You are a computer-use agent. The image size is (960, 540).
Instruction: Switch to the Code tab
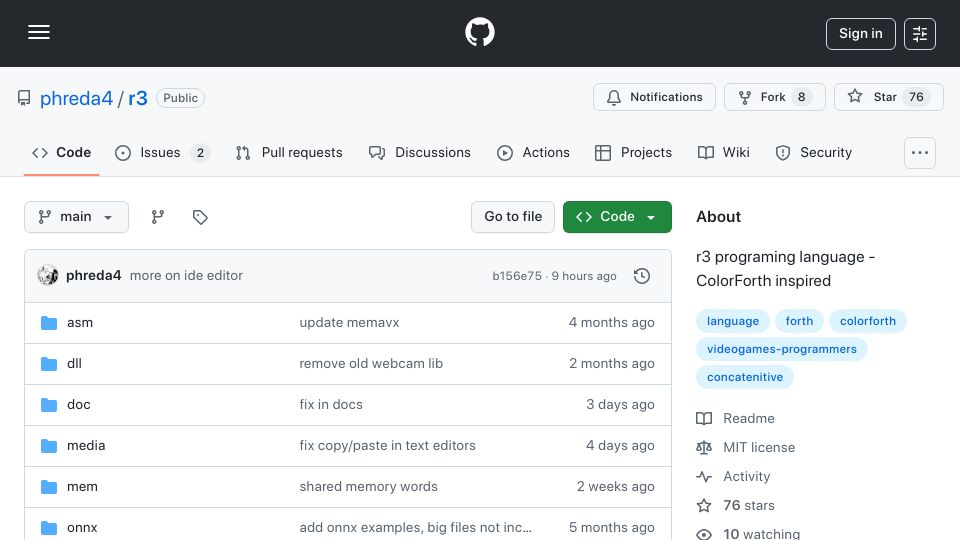point(61,152)
